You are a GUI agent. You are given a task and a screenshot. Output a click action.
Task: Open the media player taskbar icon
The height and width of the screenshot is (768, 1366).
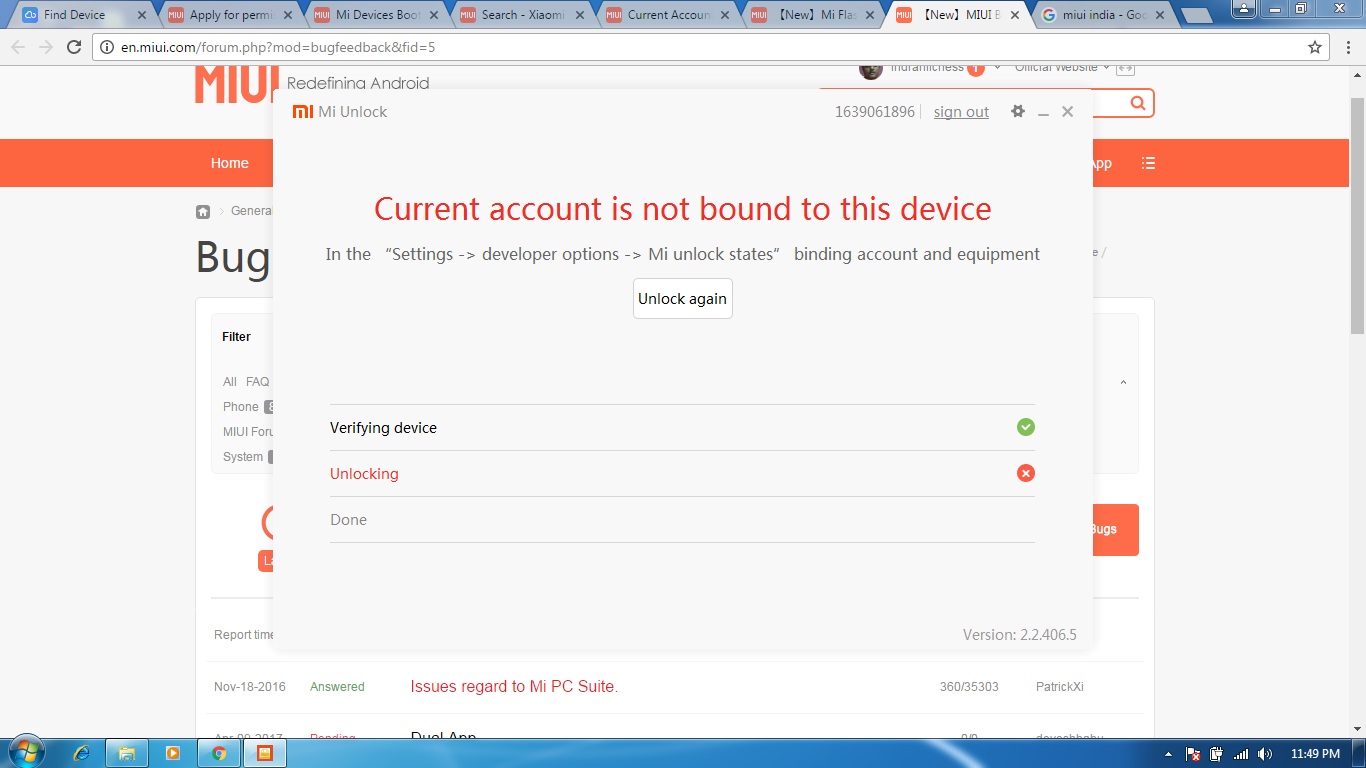[173, 753]
